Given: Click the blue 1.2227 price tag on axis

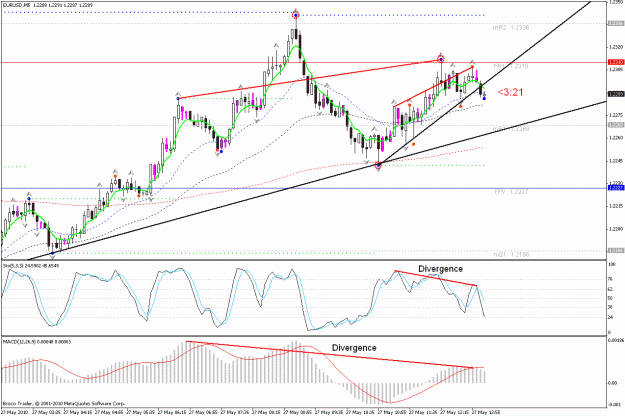Looking at the screenshot, I should click(616, 188).
